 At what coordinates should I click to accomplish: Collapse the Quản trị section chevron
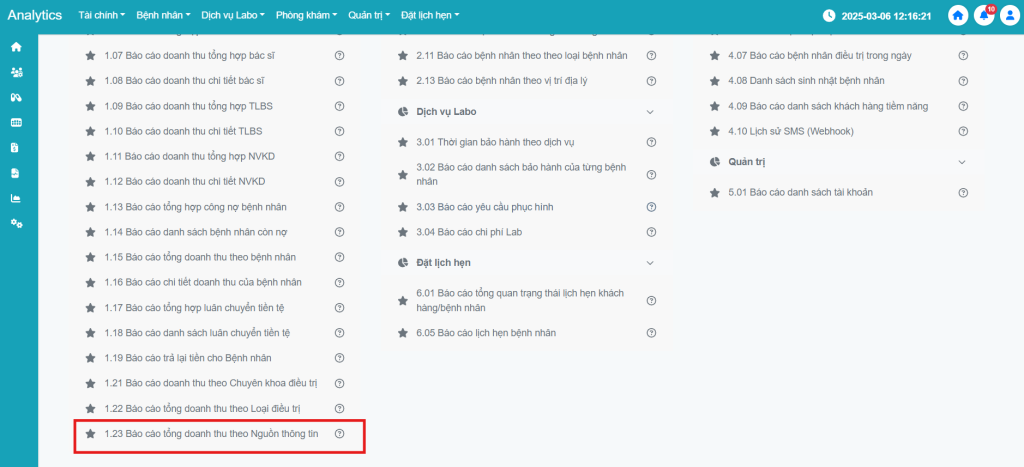[962, 162]
